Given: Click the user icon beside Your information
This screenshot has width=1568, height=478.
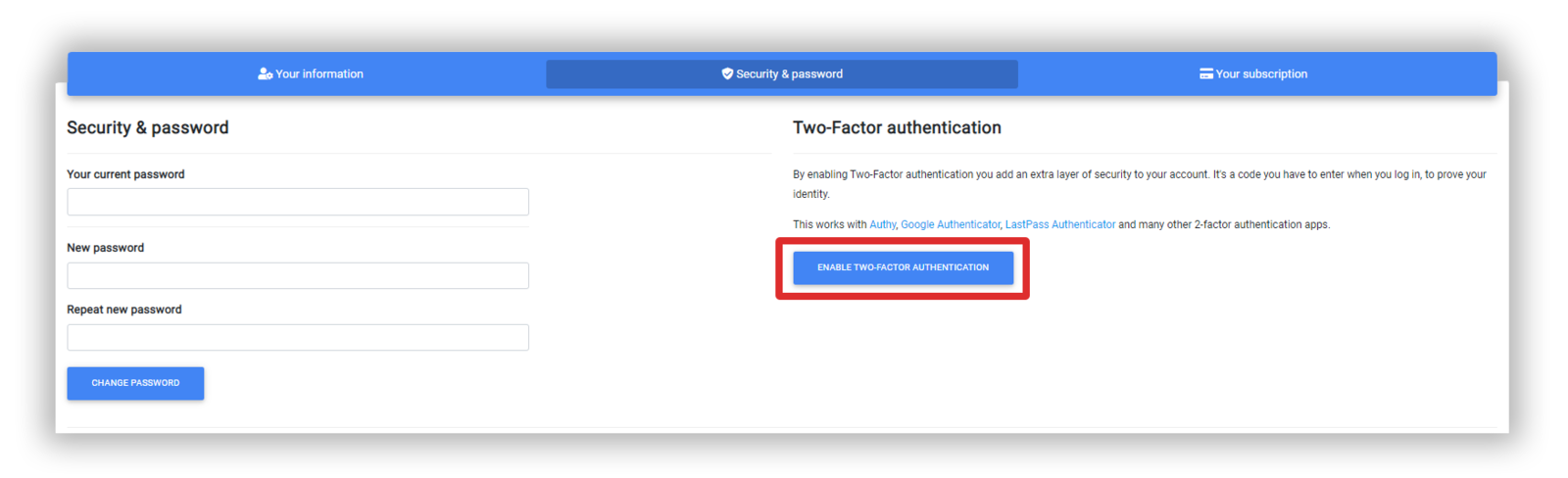Looking at the screenshot, I should pos(265,74).
